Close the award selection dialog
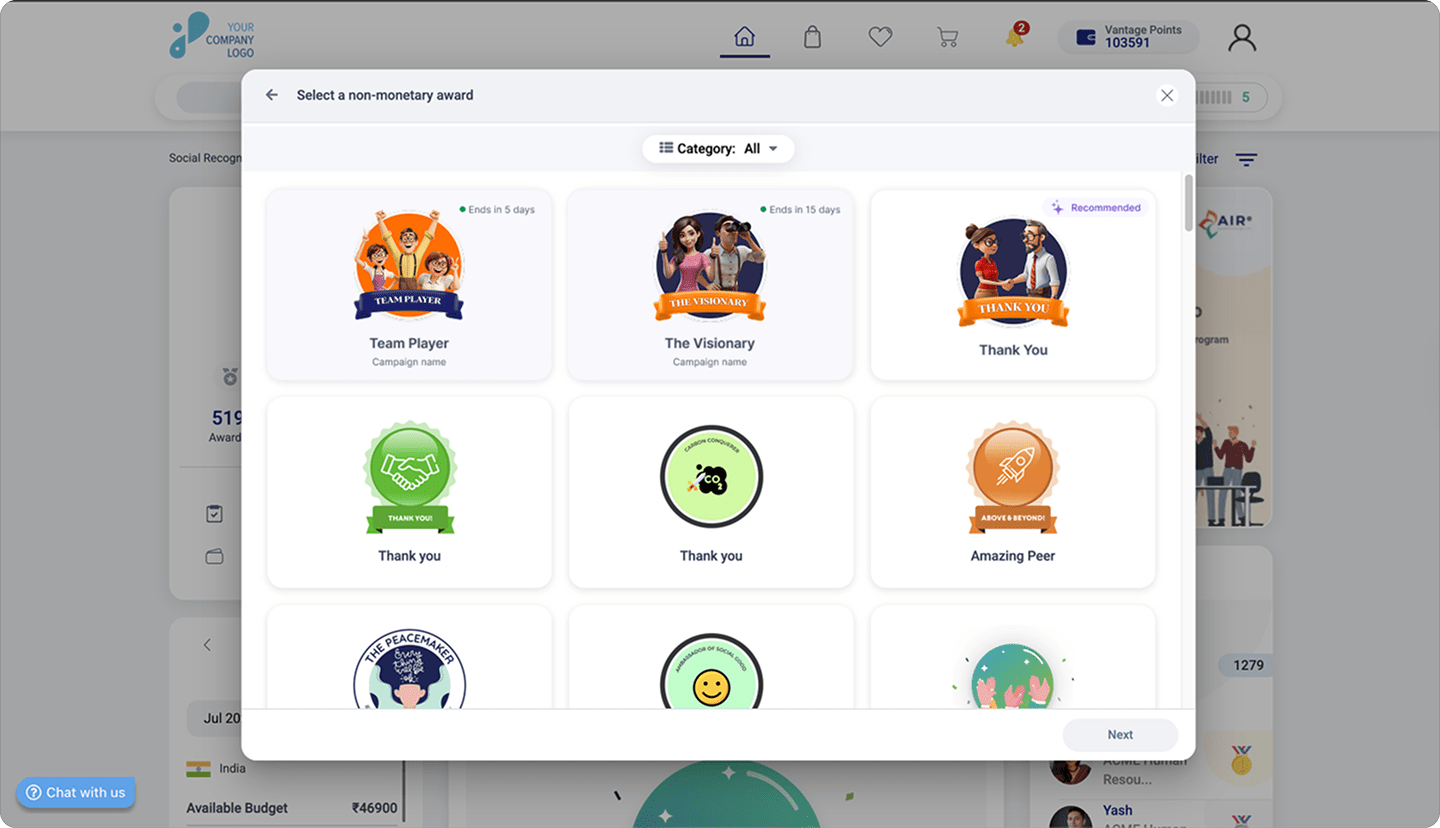 pos(1166,95)
